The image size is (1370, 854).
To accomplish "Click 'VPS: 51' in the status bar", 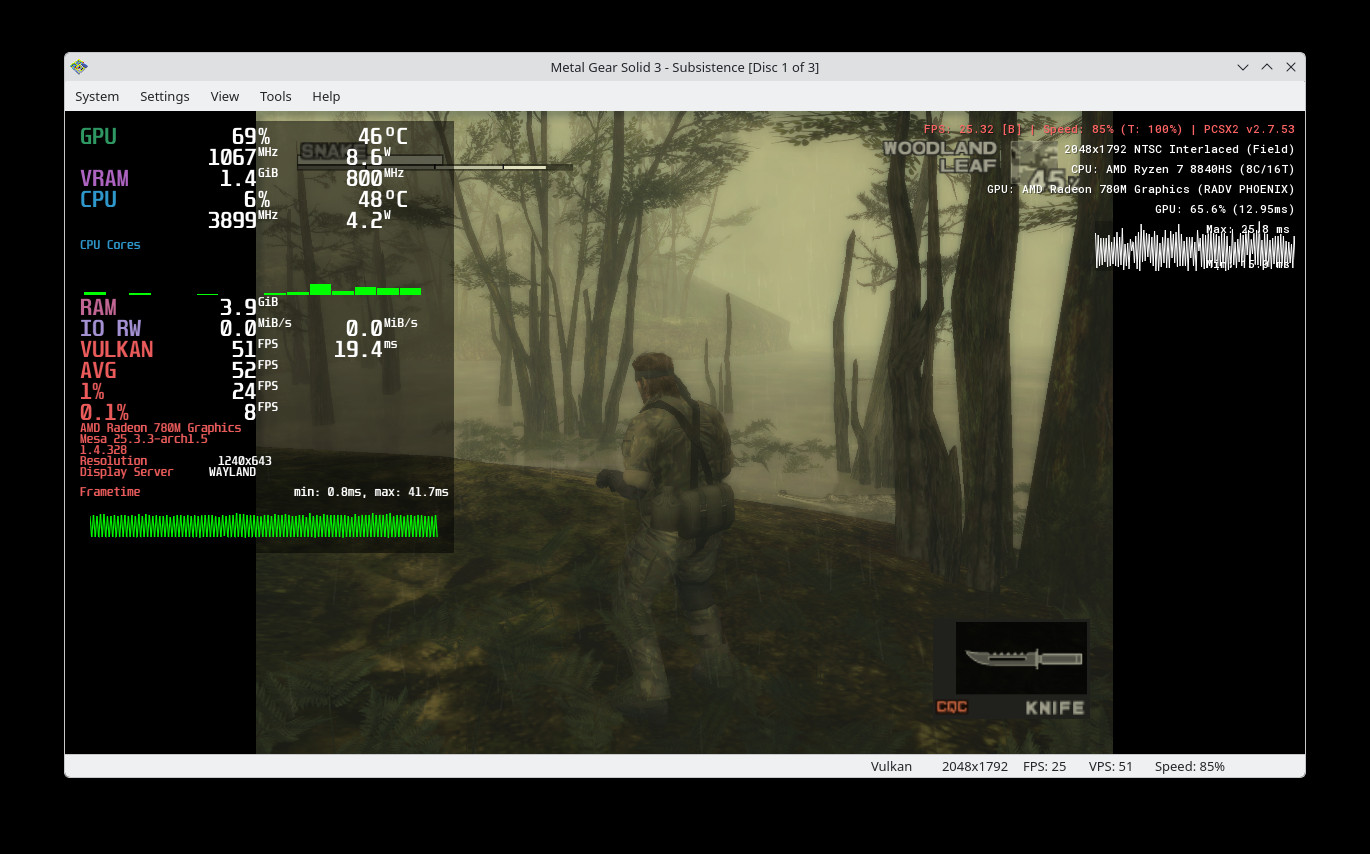I will (1110, 766).
